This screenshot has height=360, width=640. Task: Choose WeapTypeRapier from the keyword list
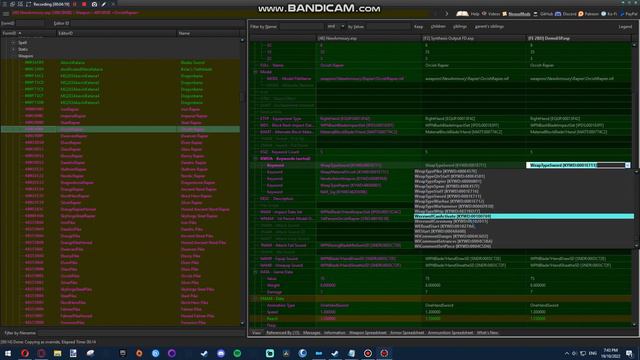coord(448,181)
